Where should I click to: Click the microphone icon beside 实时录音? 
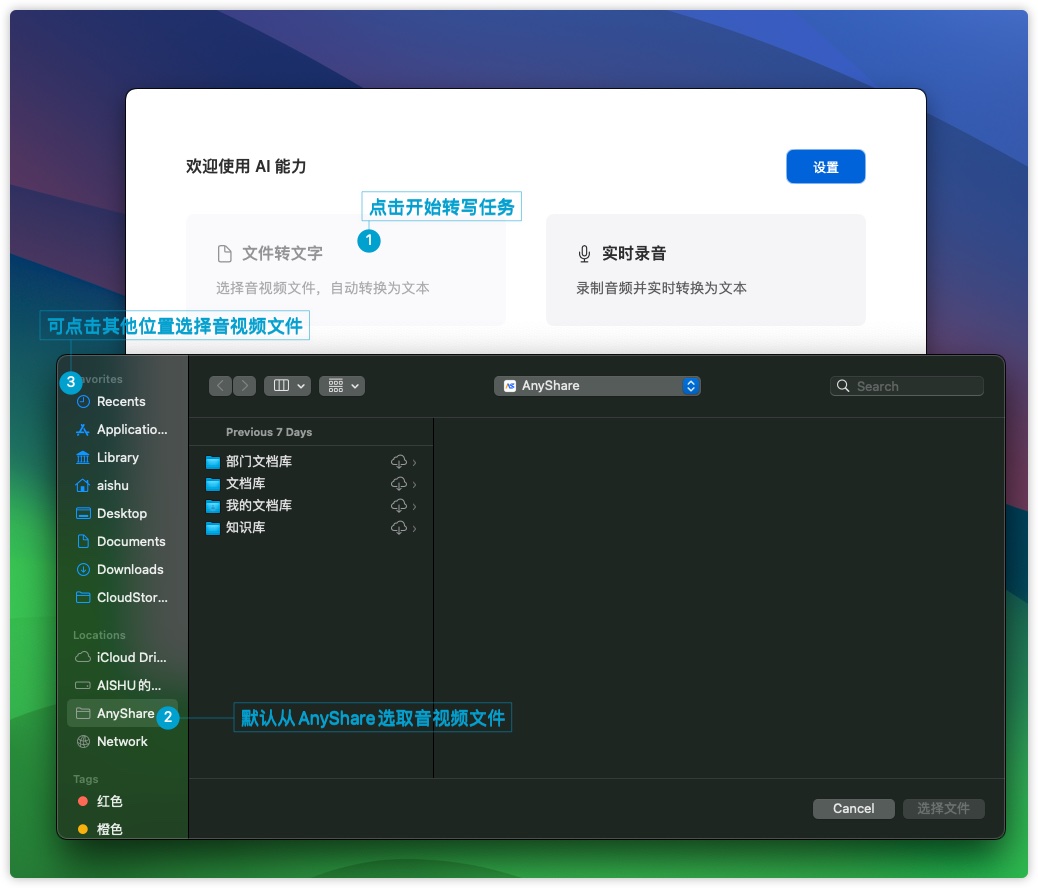(584, 254)
